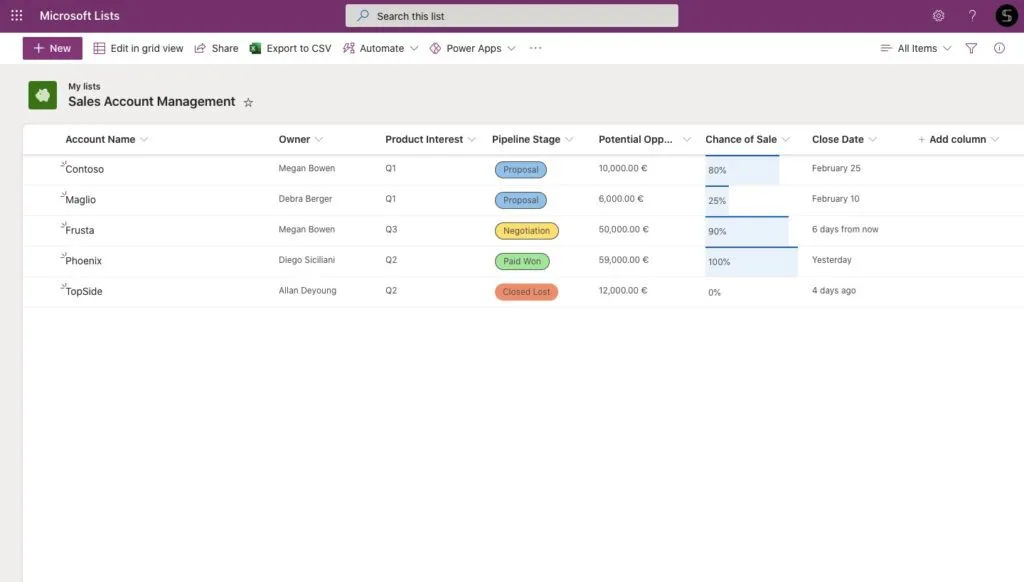Image resolution: width=1024 pixels, height=582 pixels.
Task: Open the information details pane icon
Action: (999, 48)
